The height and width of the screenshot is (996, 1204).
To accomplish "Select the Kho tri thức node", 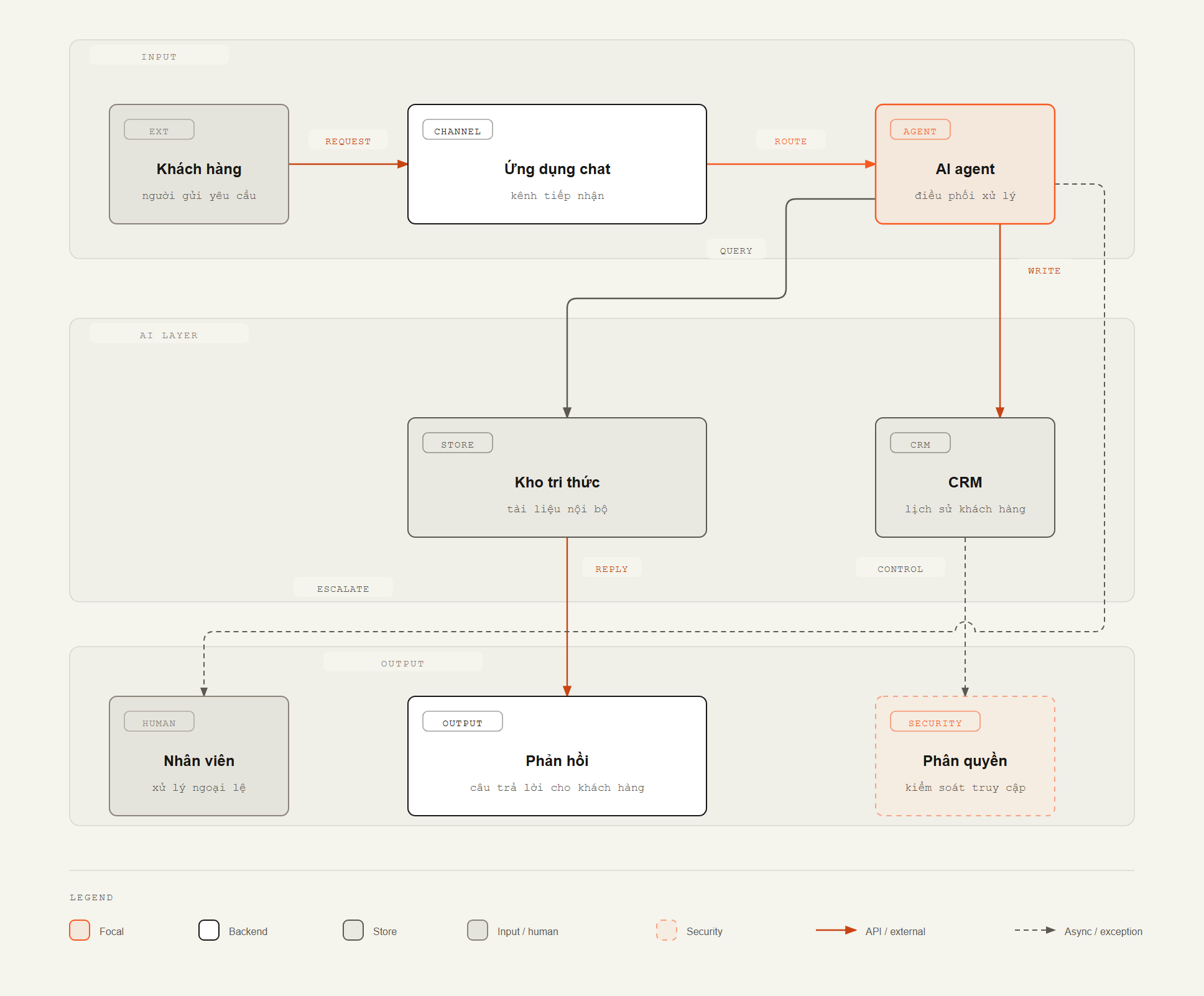I will click(557, 477).
